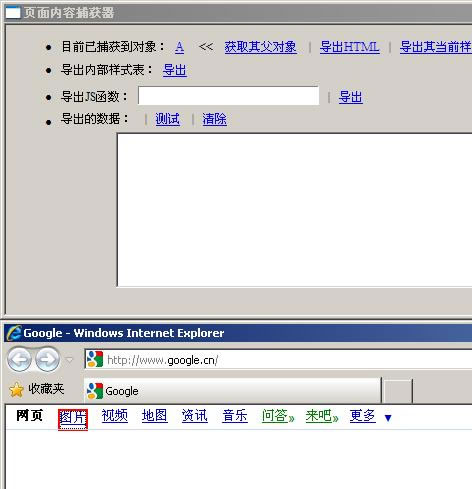Click 导出 link beside JS function field
Screen dimensions: 472x489
click(351, 97)
